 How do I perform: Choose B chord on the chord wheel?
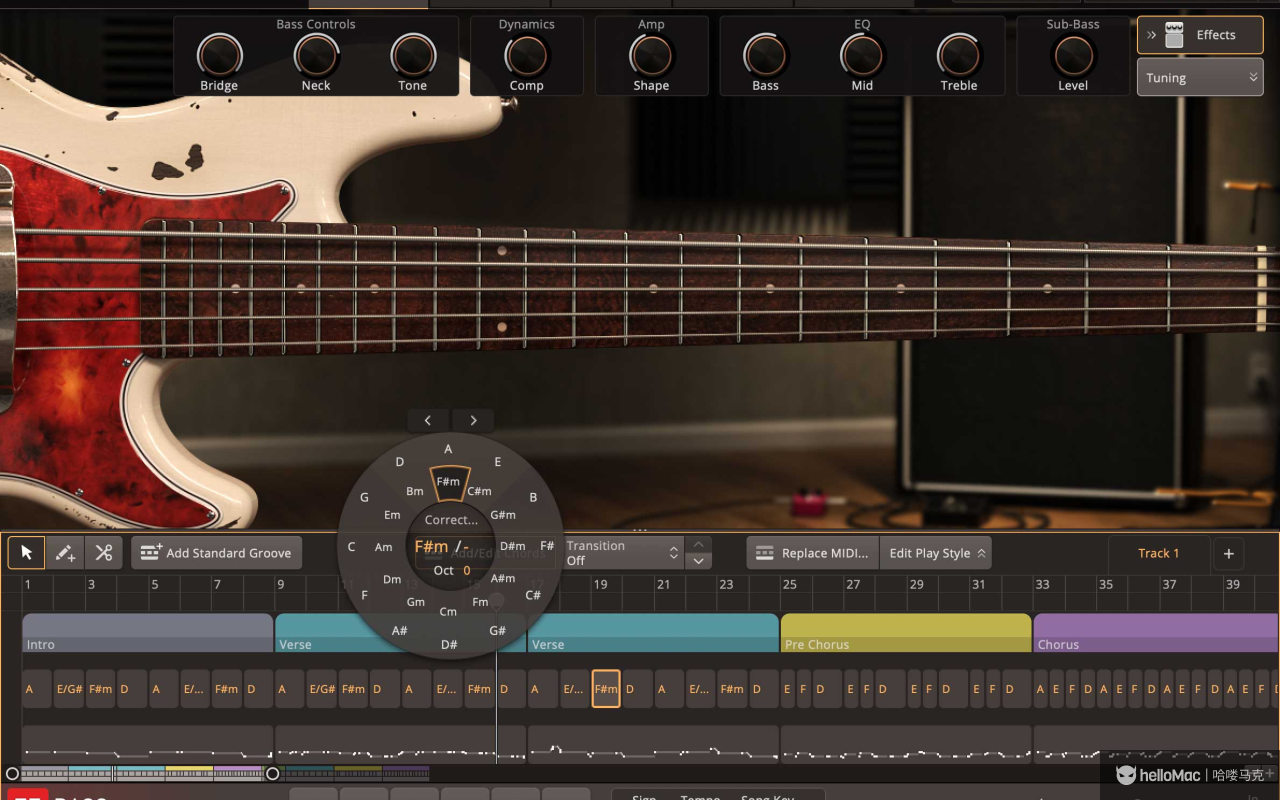[x=533, y=497]
